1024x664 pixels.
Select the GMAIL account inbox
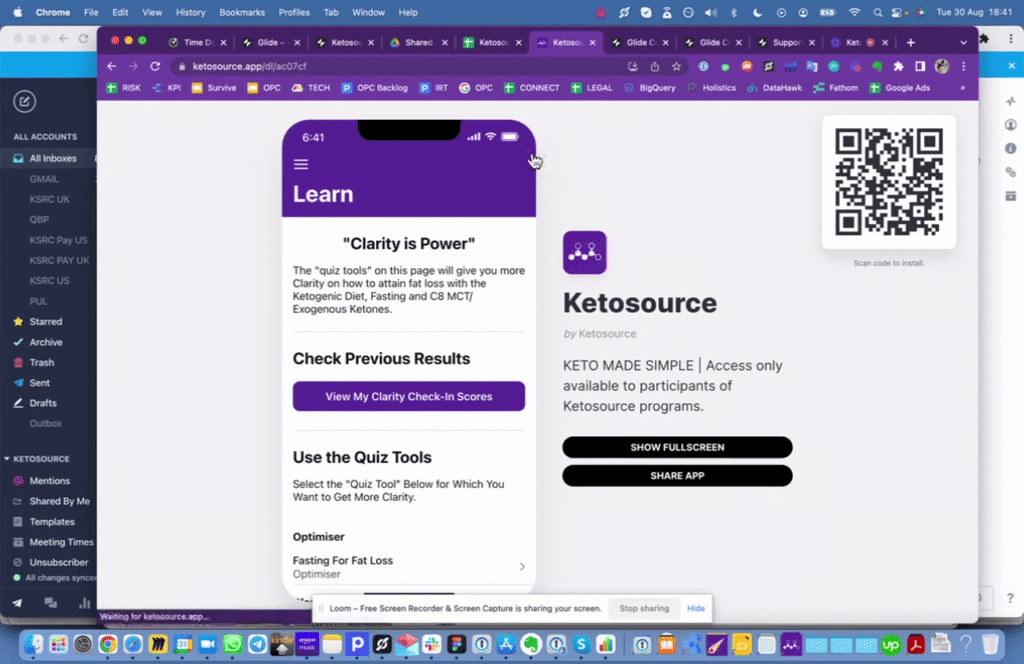pyautogui.click(x=44, y=179)
